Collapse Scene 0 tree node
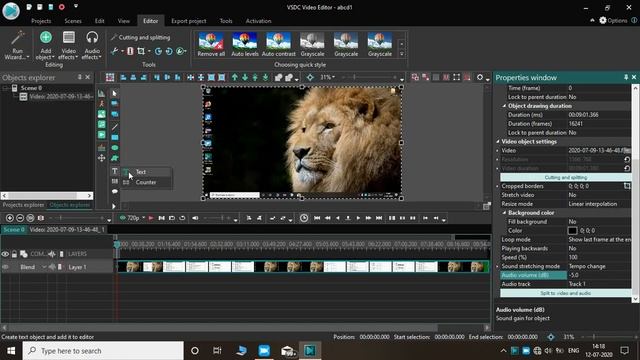Viewport: 640px width, 360px height. 5,88
